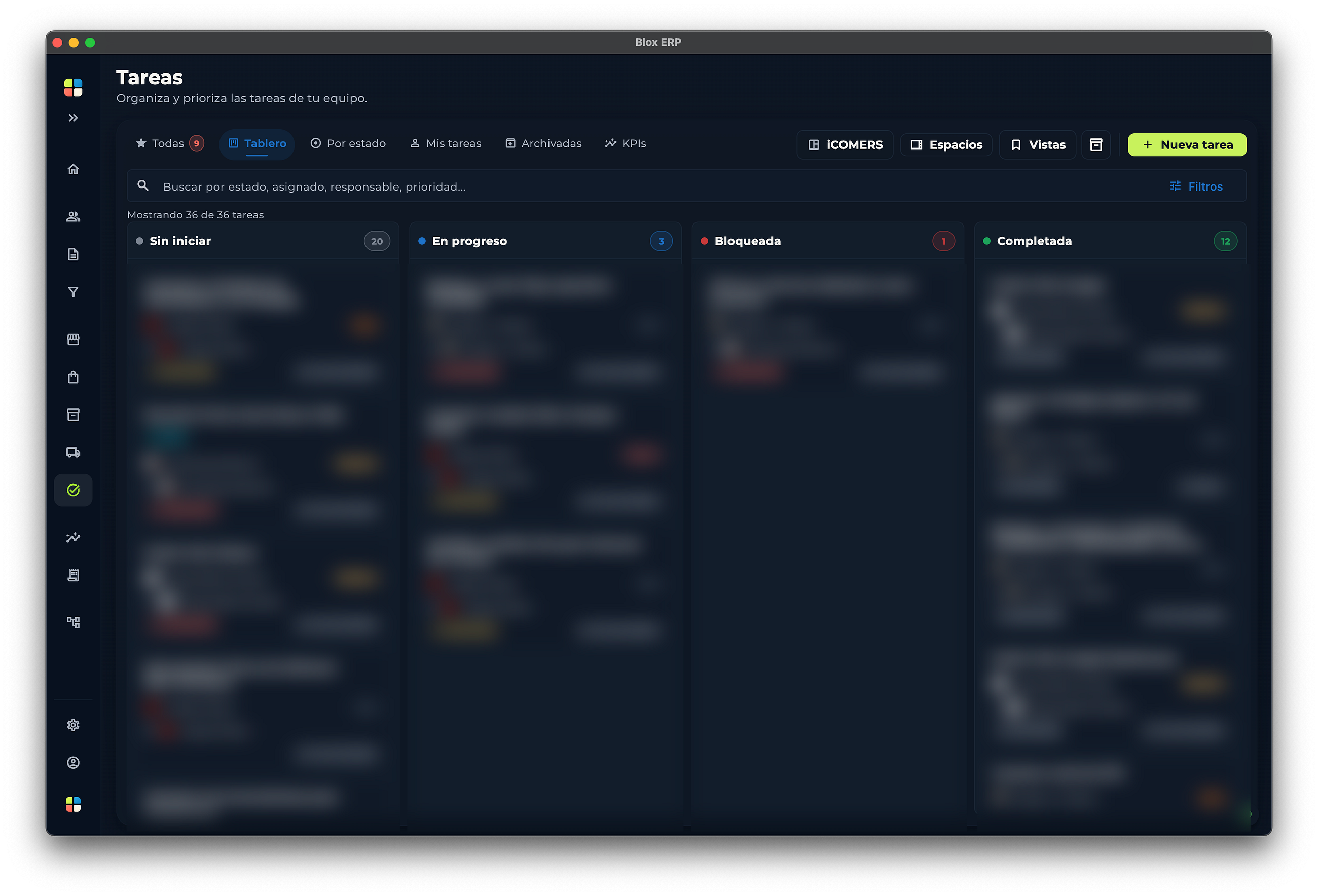Open the receipt icon in sidebar
The image size is (1318, 896).
(73, 575)
